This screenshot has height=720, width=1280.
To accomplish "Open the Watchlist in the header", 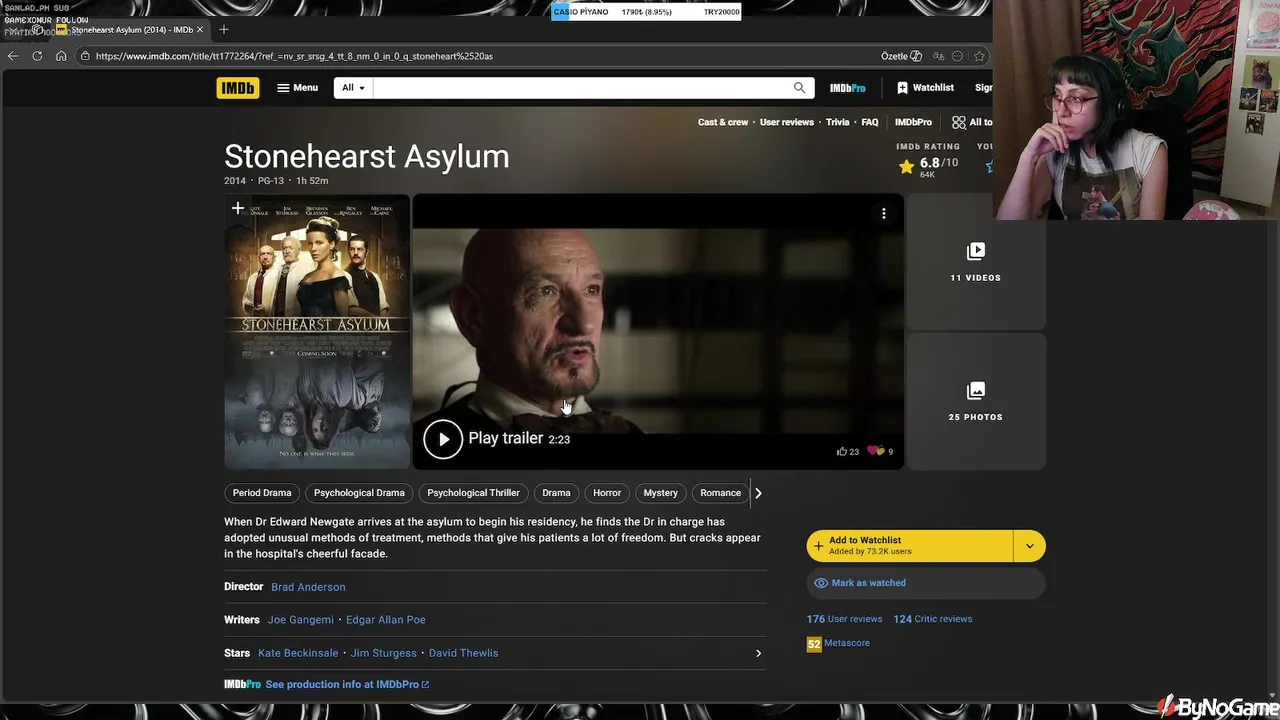I will coord(925,88).
